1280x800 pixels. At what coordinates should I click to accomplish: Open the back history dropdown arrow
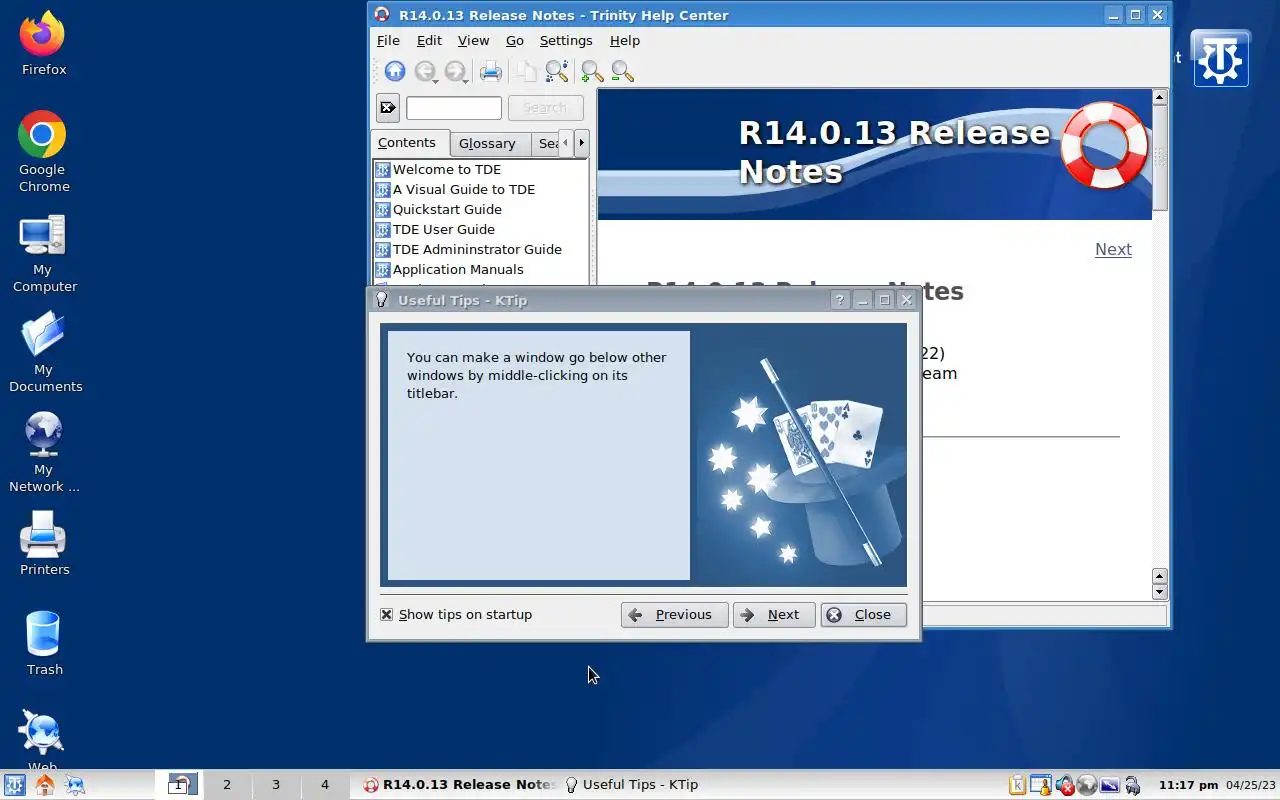coord(436,80)
